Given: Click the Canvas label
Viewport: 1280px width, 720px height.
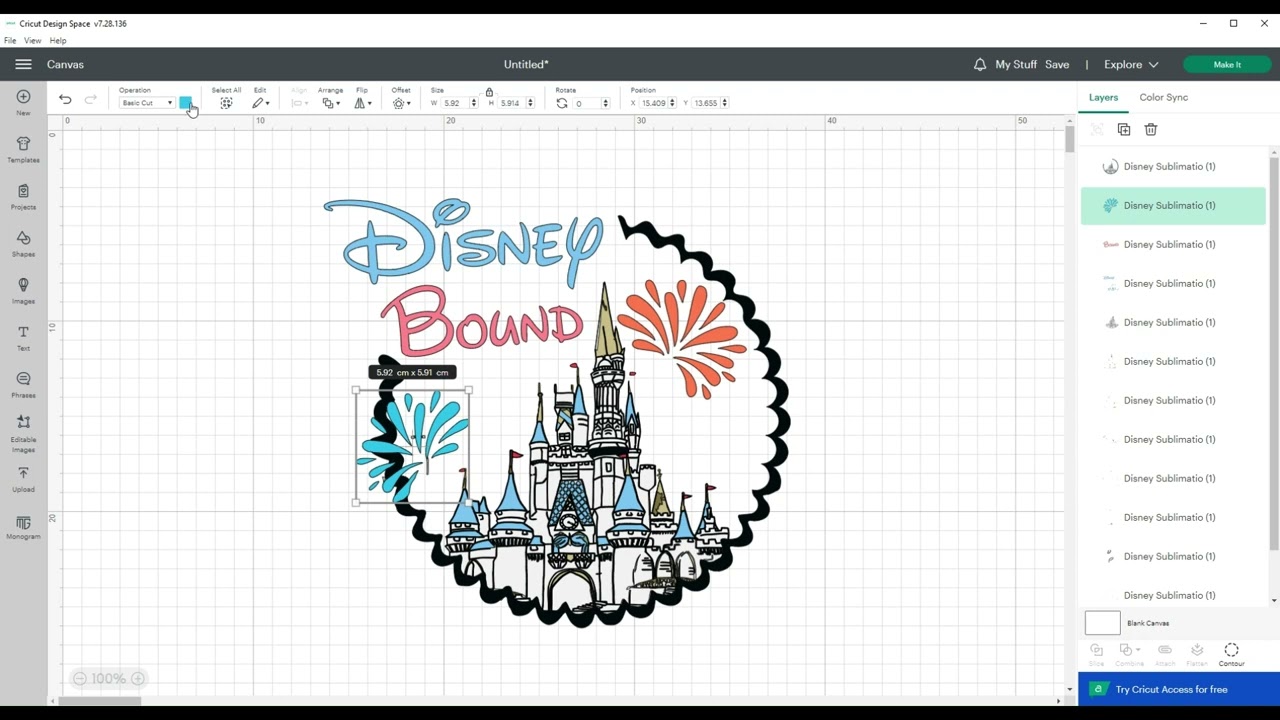Looking at the screenshot, I should point(65,64).
